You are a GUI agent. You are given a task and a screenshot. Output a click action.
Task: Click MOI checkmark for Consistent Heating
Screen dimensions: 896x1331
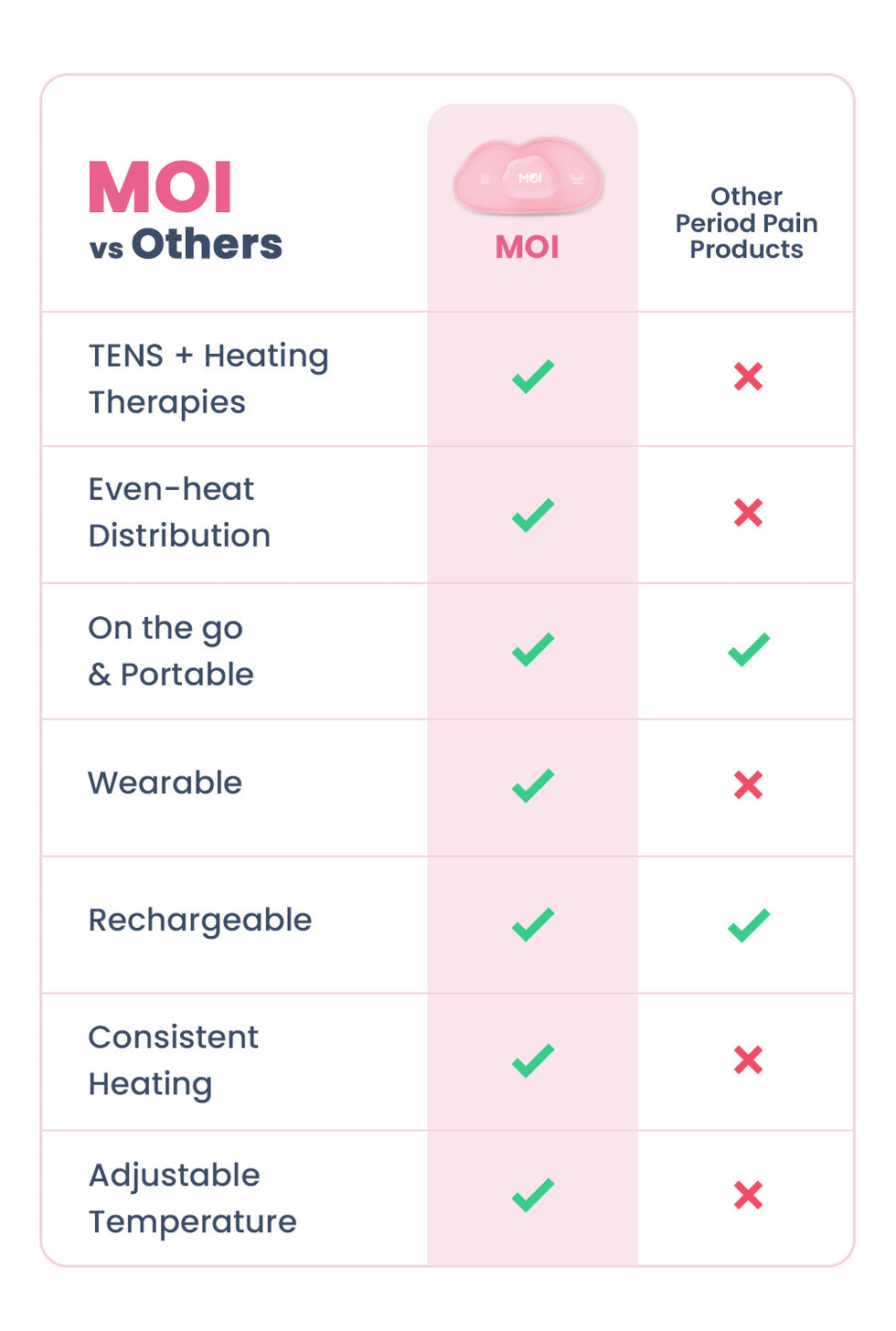click(x=532, y=1060)
